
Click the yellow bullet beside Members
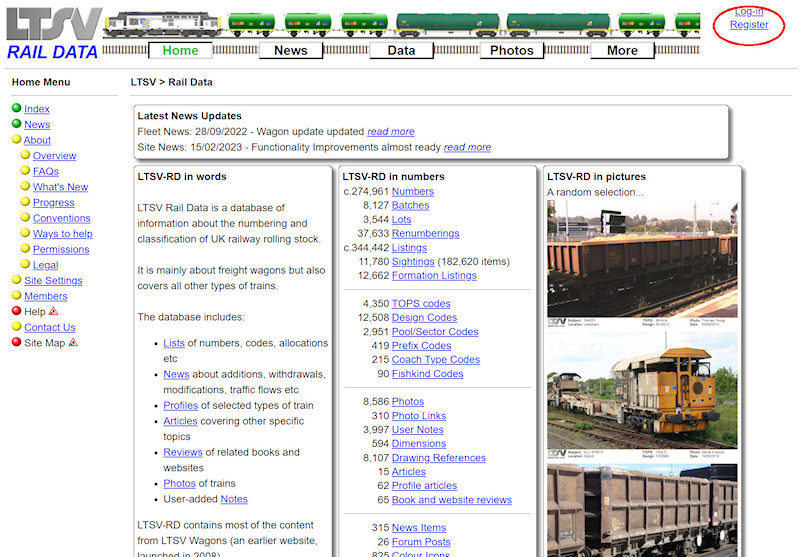[16, 296]
